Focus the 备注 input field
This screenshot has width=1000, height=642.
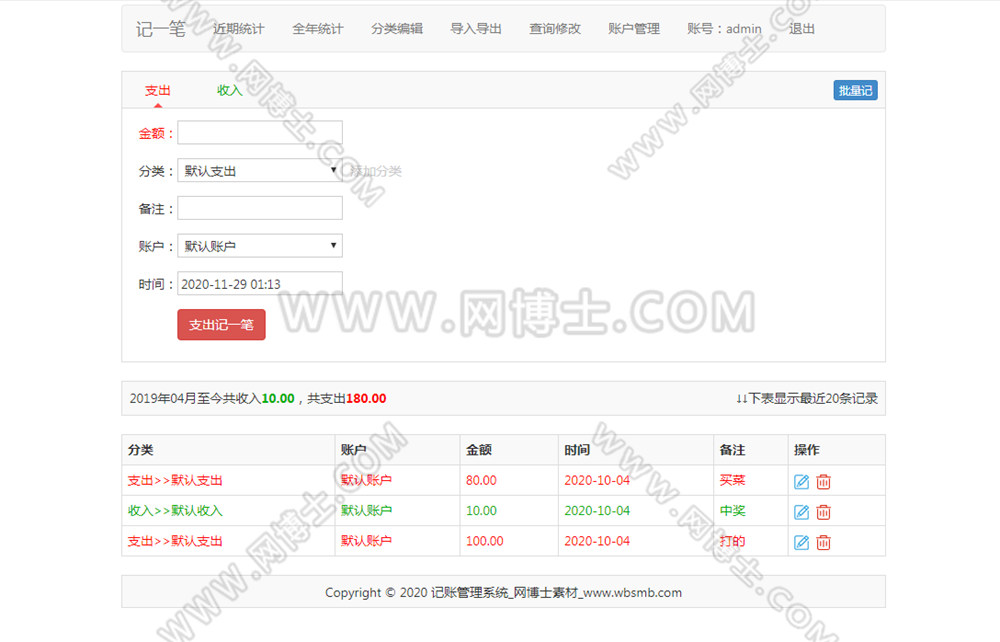click(260, 208)
